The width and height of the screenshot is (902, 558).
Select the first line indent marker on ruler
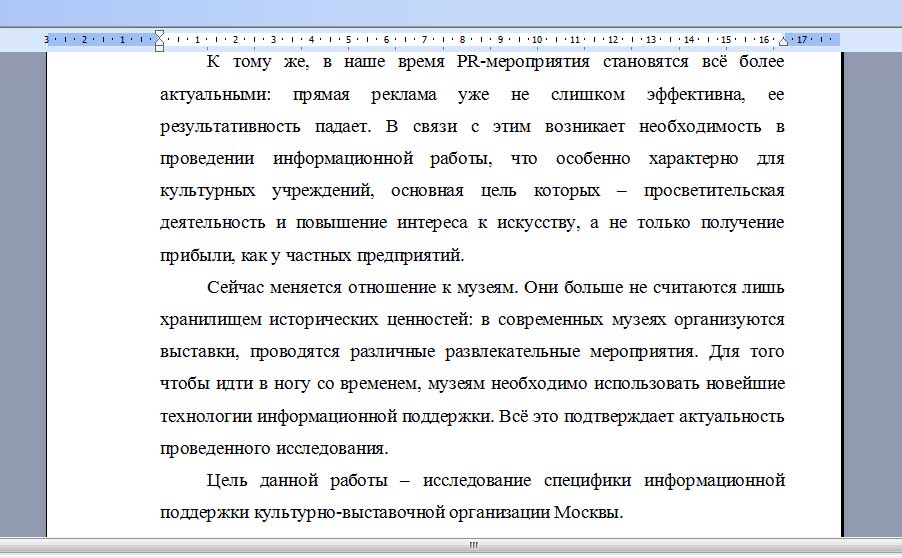click(159, 34)
